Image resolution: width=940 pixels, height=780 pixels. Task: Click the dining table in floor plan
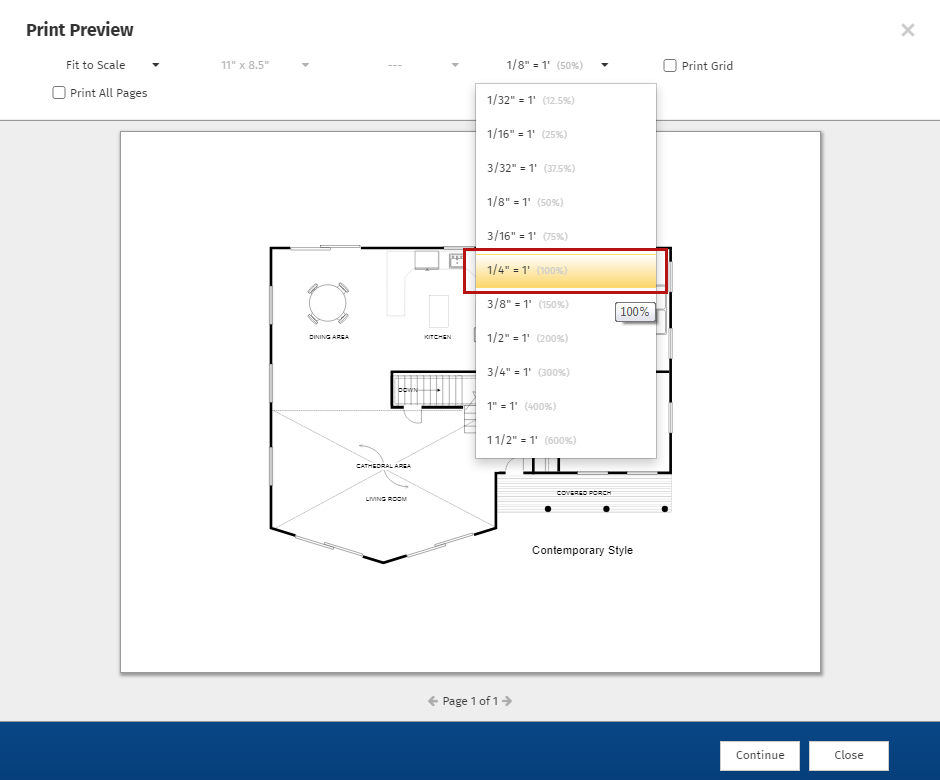[328, 302]
